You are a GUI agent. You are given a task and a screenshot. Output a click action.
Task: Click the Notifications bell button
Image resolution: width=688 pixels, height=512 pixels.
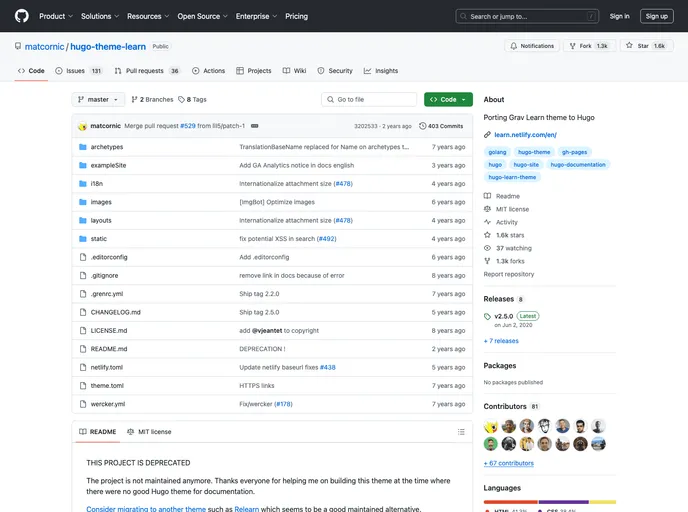(x=532, y=46)
